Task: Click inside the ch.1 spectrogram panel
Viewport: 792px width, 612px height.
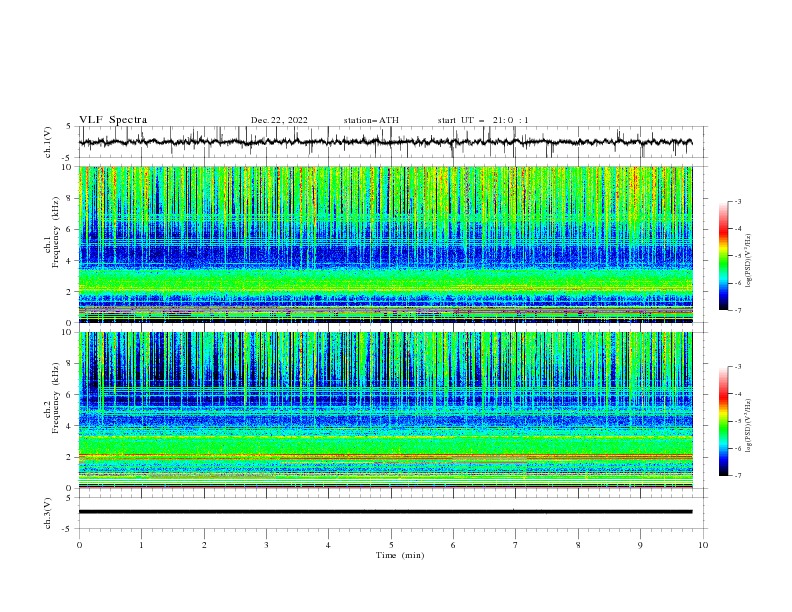Action: (x=386, y=244)
